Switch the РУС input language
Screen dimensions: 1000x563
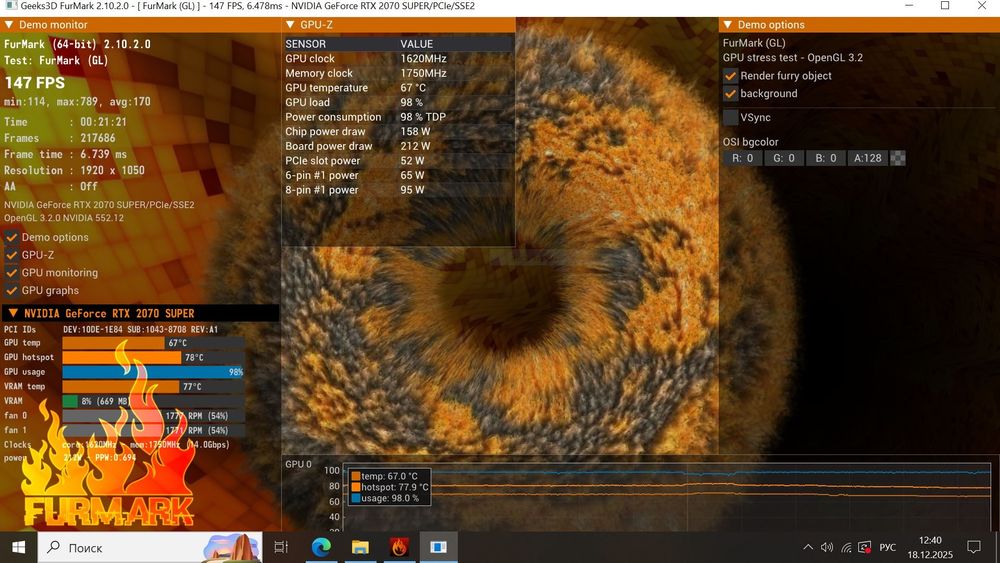(x=888, y=547)
